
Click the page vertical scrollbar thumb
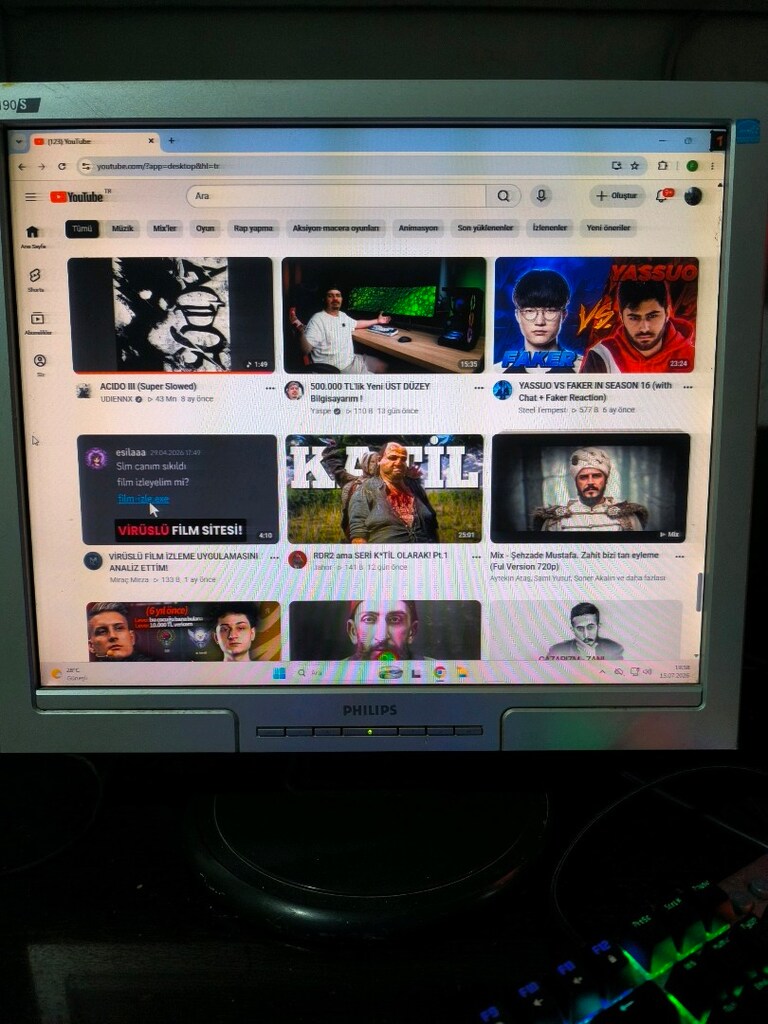click(x=699, y=592)
